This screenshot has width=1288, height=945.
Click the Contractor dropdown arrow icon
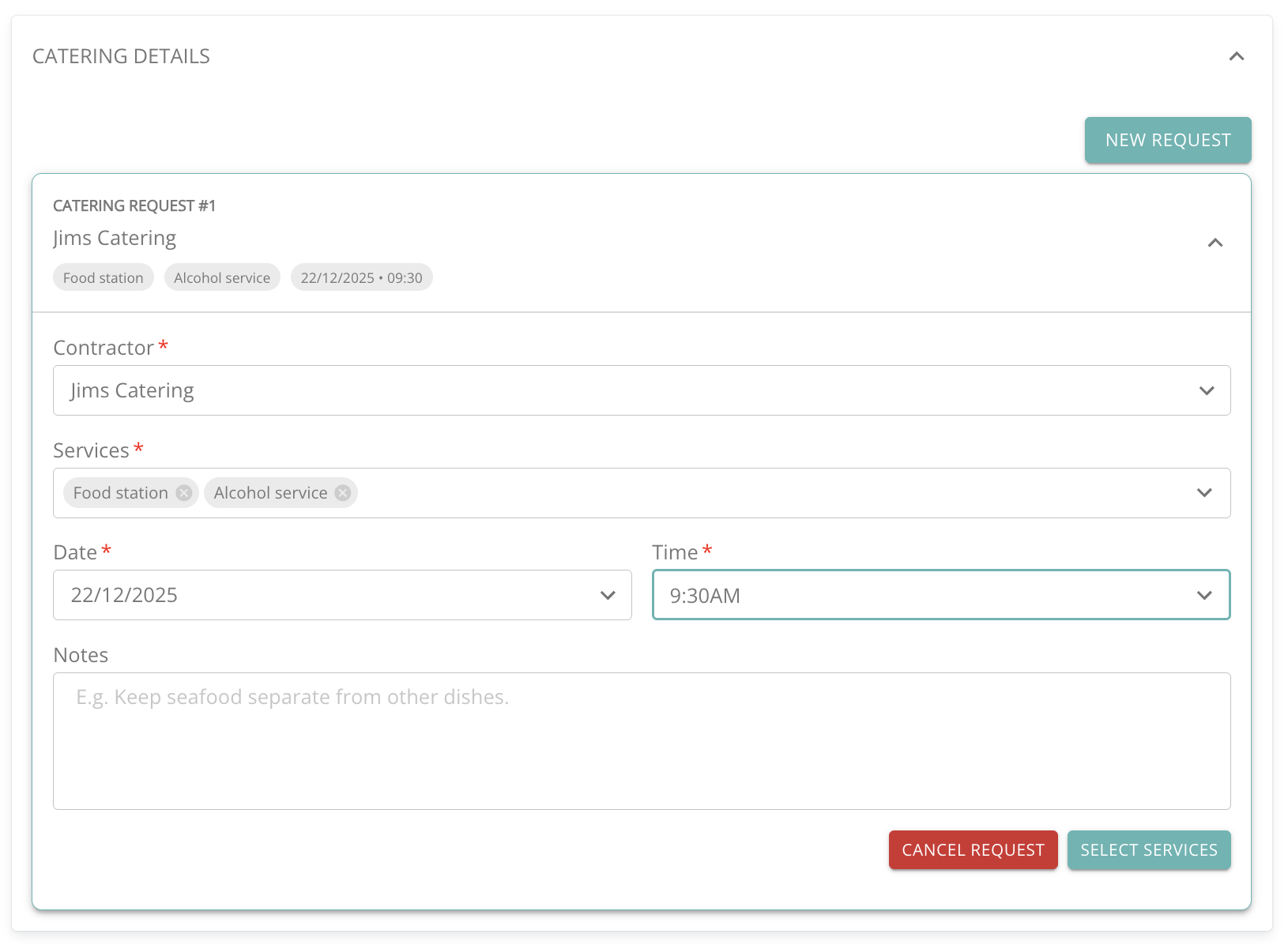1206,390
